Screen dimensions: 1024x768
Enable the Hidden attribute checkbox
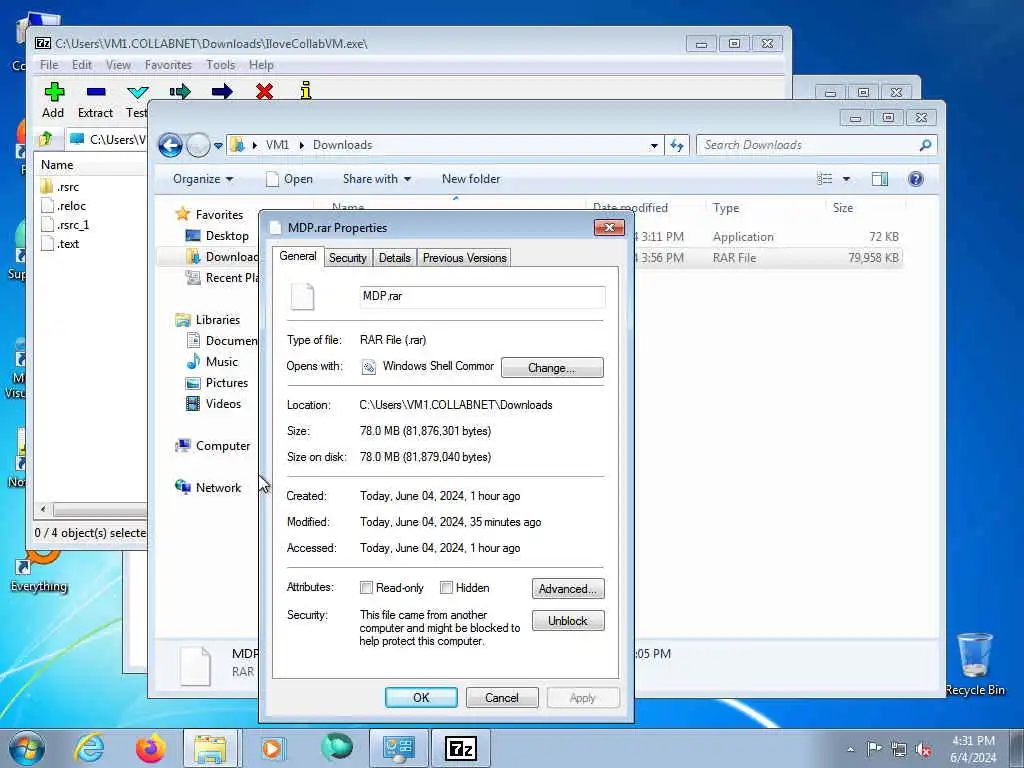[446, 588]
